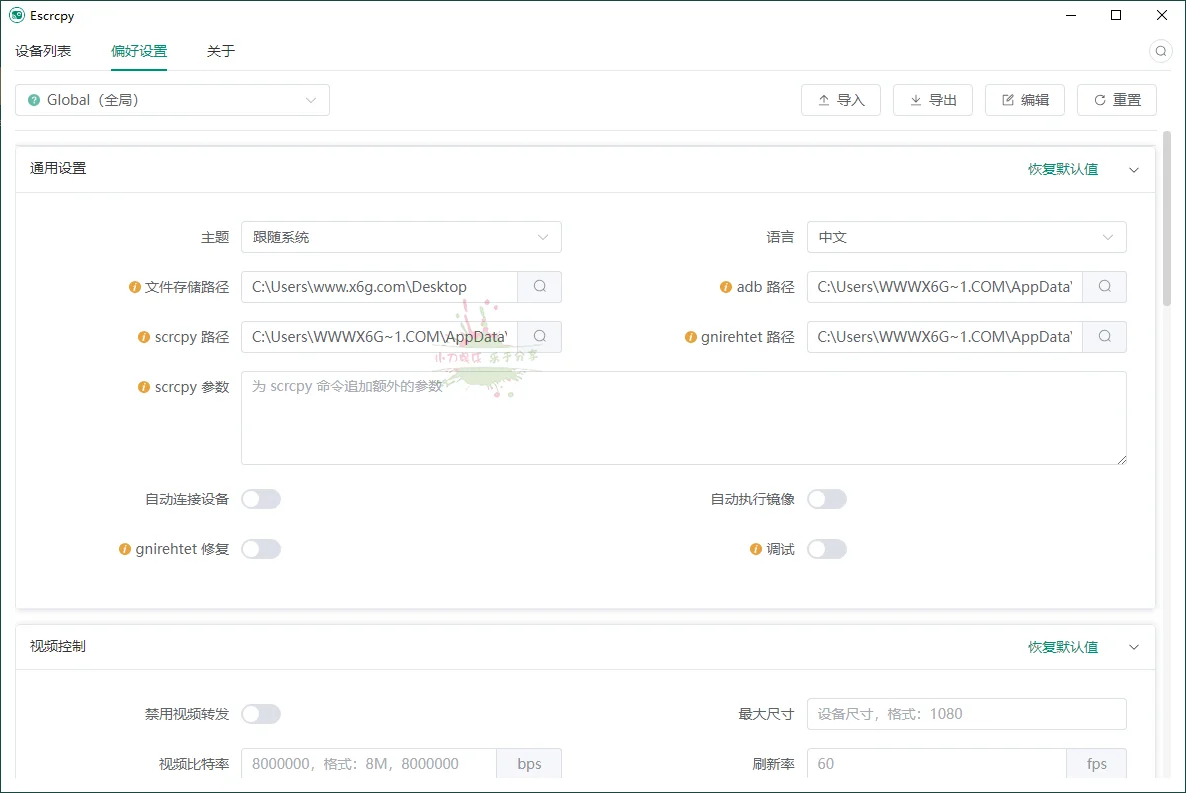The width and height of the screenshot is (1186, 793).
Task: Open the 关于 tab
Action: coord(220,50)
